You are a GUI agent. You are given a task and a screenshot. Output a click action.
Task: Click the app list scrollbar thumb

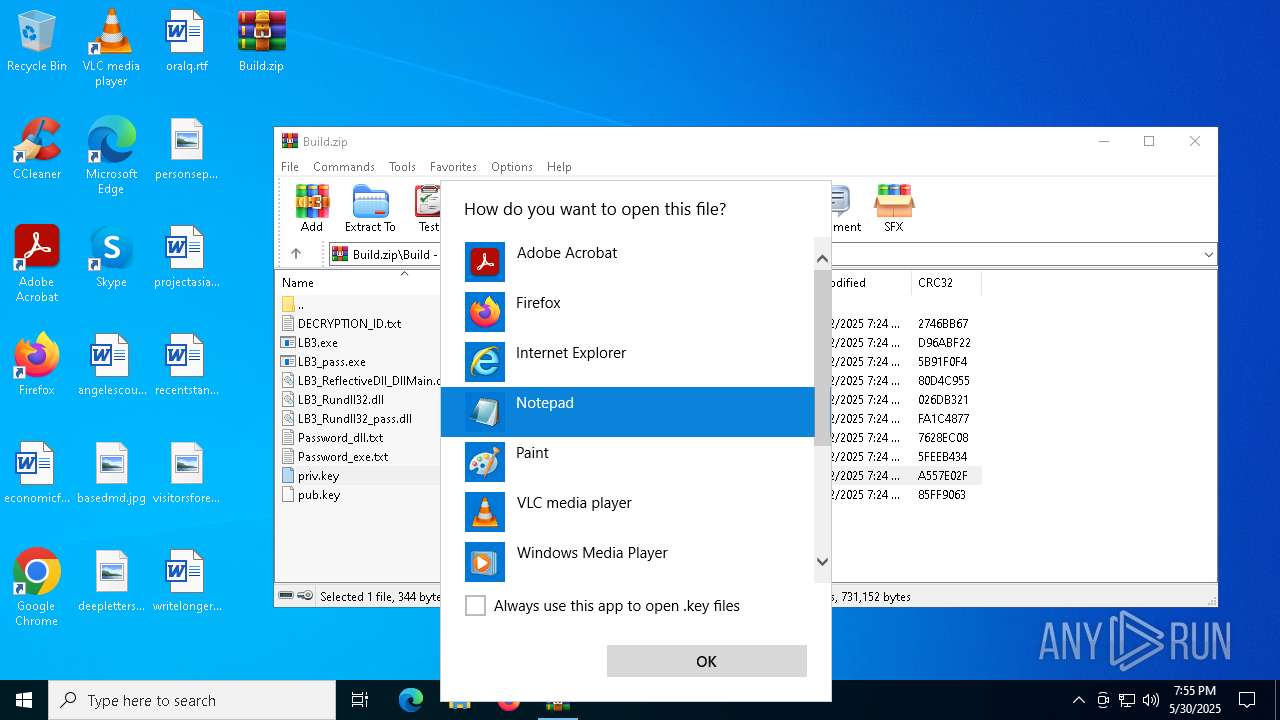click(x=822, y=358)
